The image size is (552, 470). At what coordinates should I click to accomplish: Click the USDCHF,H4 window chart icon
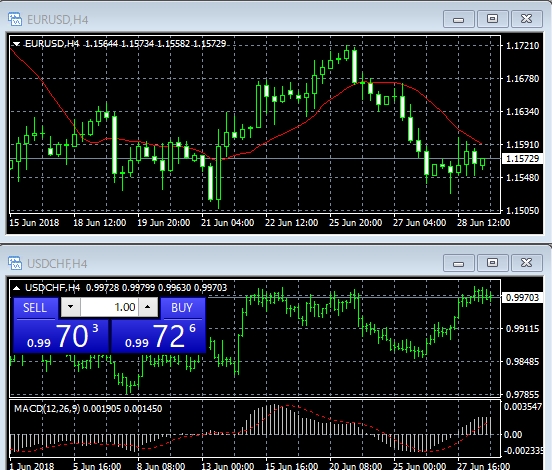(15, 263)
